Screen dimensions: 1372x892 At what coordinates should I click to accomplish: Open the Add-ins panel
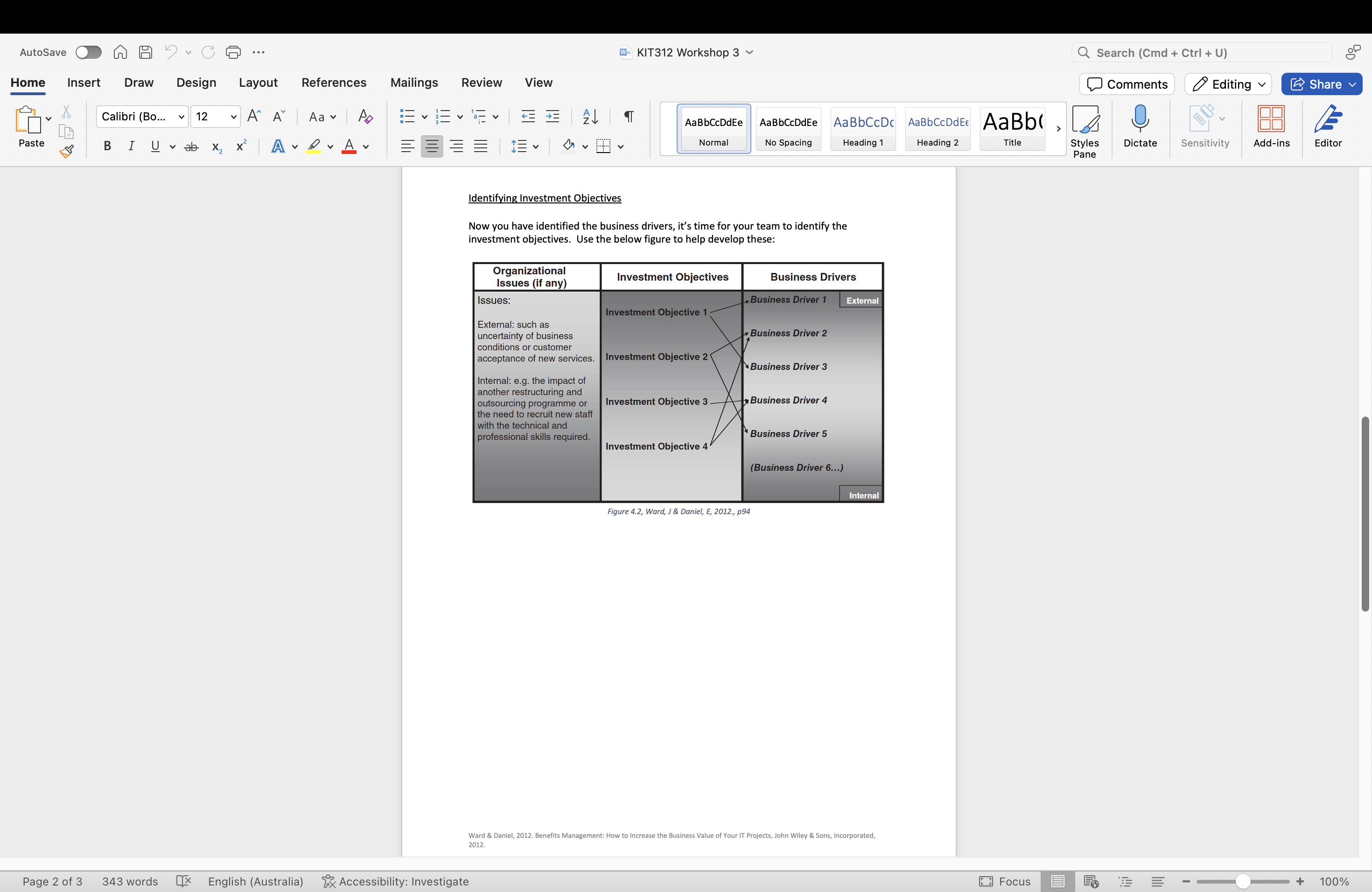click(1272, 128)
